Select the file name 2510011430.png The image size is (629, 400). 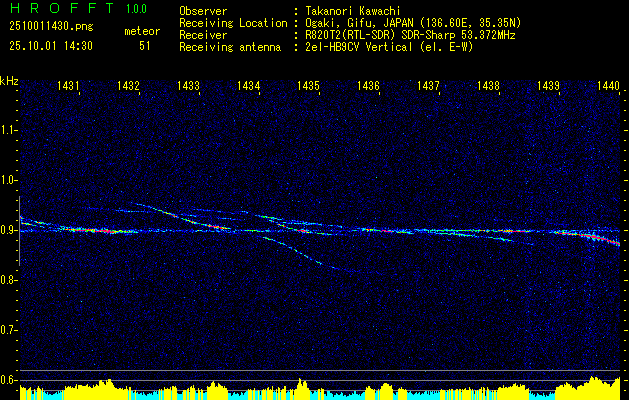tap(51, 26)
